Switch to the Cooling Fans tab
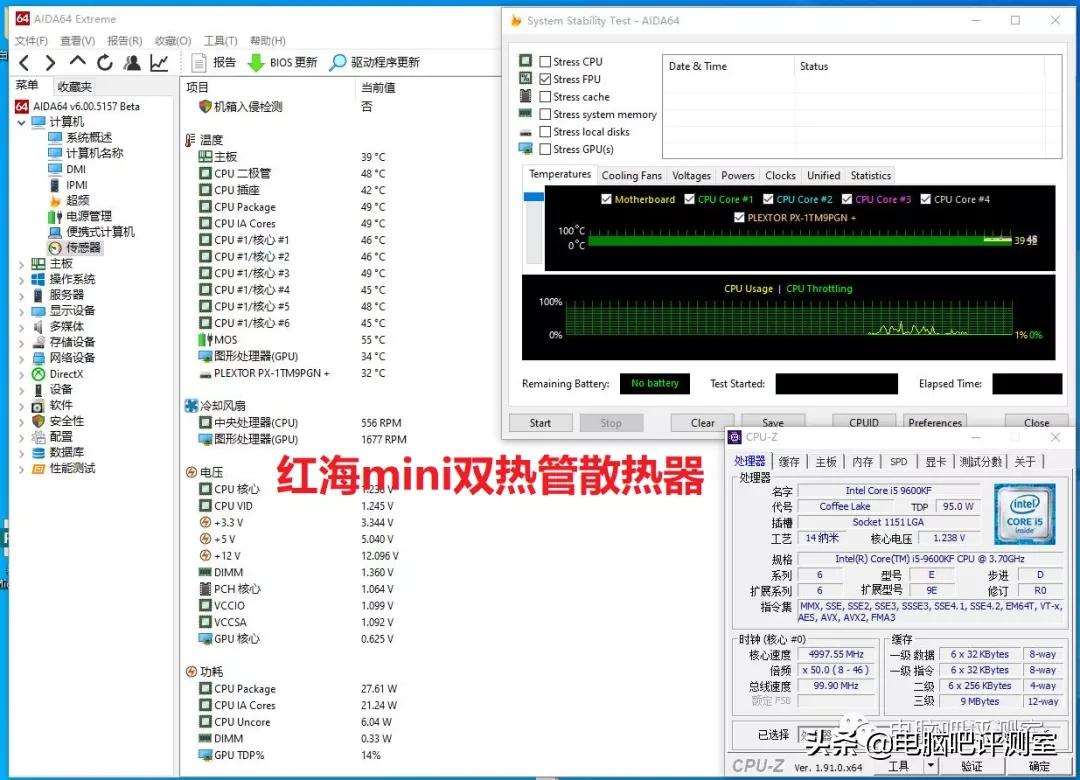The height and width of the screenshot is (780, 1080). point(631,174)
